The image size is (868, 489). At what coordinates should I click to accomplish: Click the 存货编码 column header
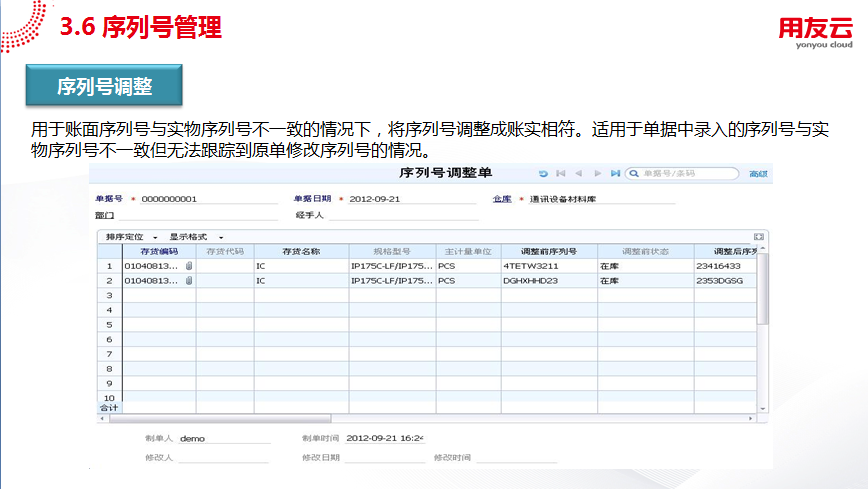tap(159, 251)
